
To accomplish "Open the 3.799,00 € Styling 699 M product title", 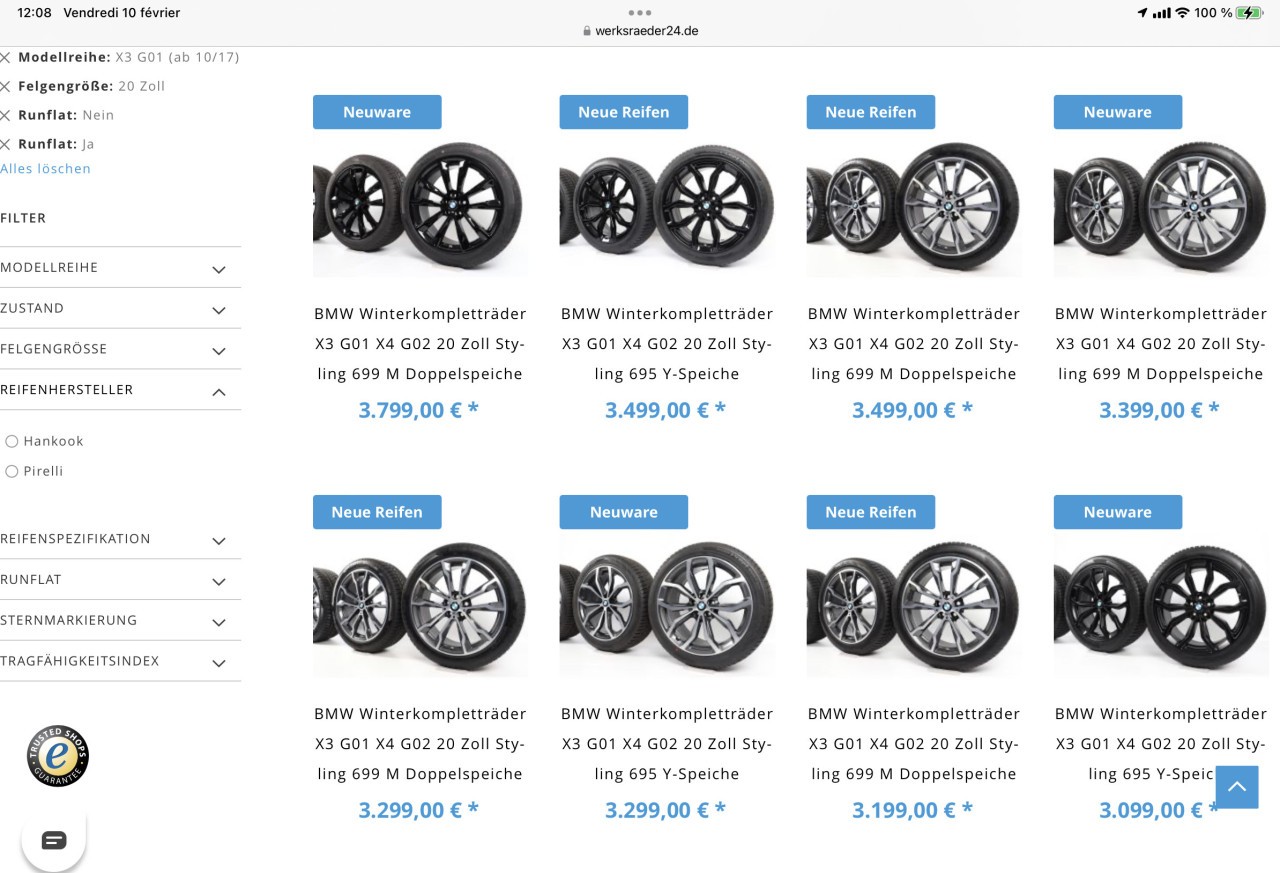I will click(420, 344).
